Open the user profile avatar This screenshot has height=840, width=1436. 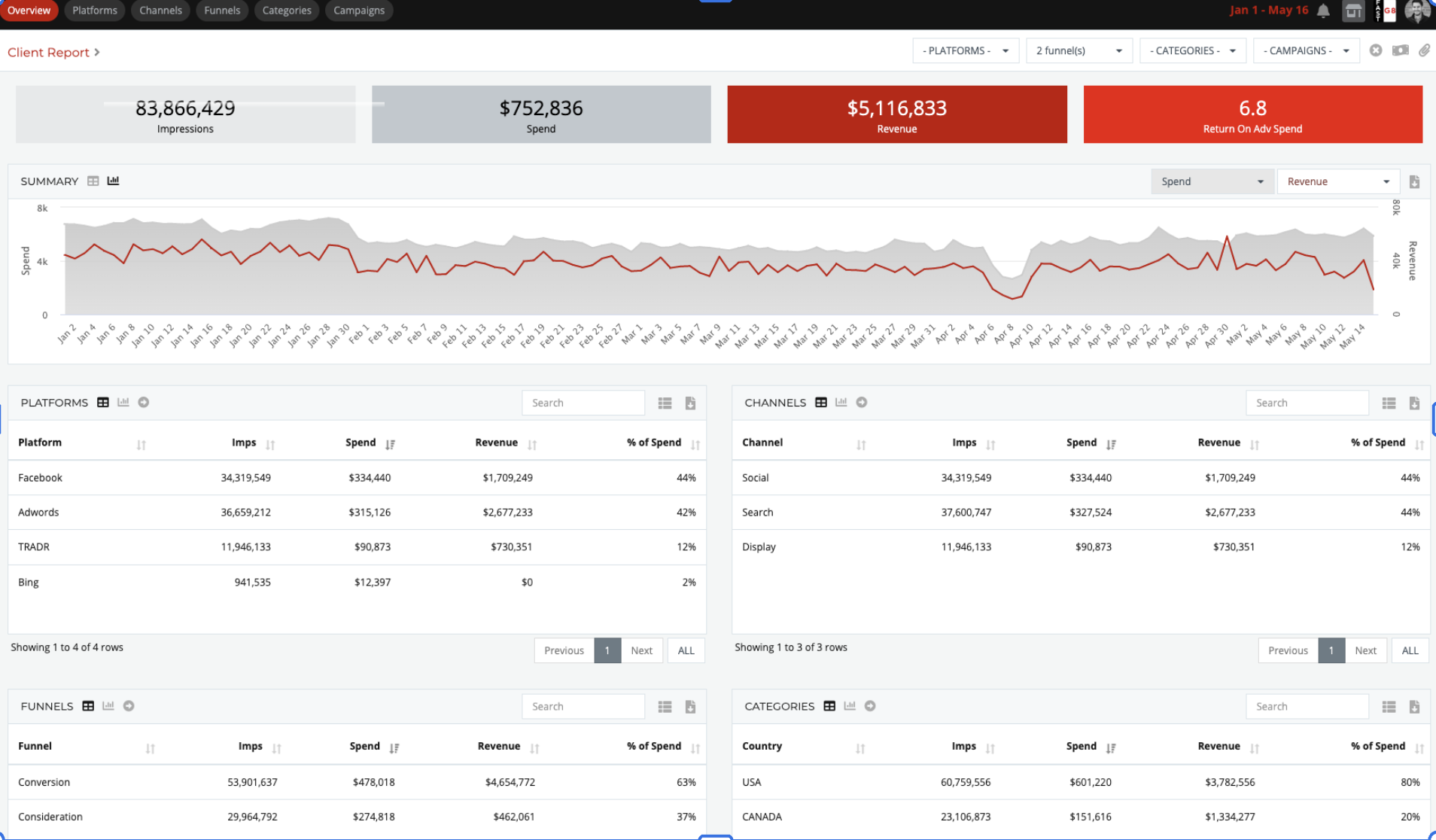click(1417, 11)
